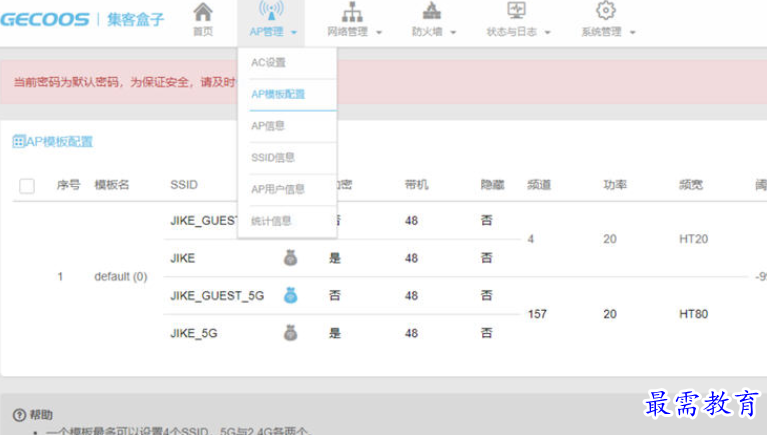Click the blue icon in JIKE_GUEST_5G row
This screenshot has height=435, width=767.
pos(291,295)
